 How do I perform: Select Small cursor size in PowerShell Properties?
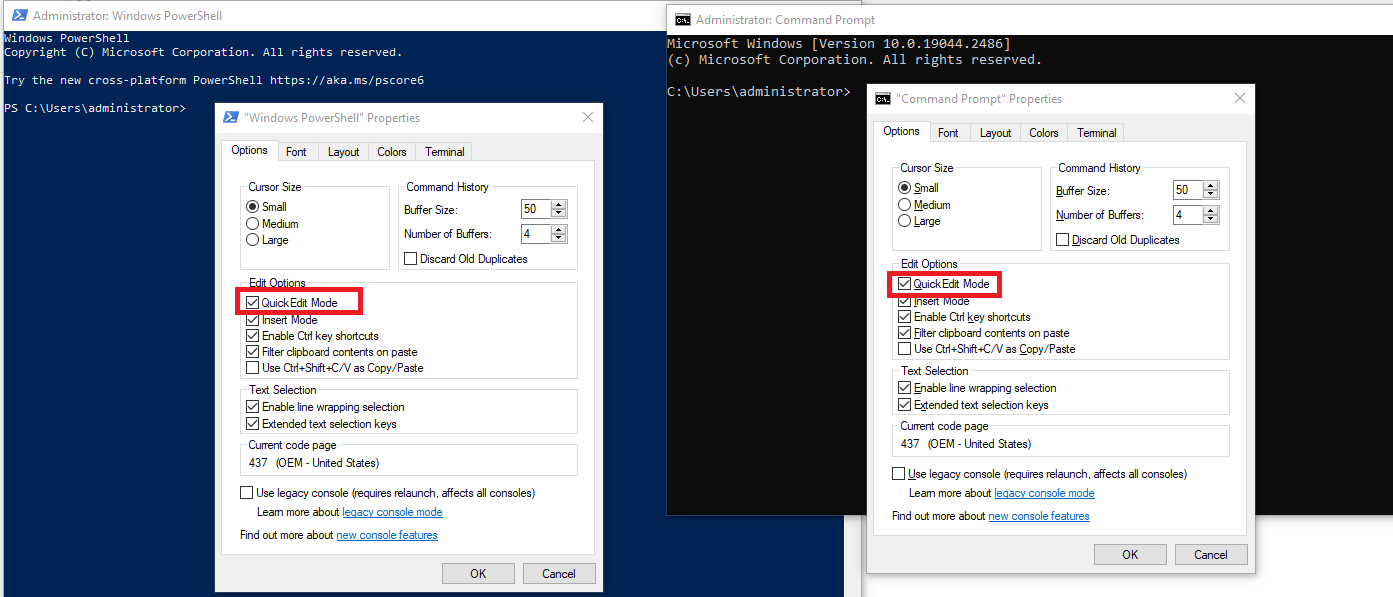click(x=253, y=207)
